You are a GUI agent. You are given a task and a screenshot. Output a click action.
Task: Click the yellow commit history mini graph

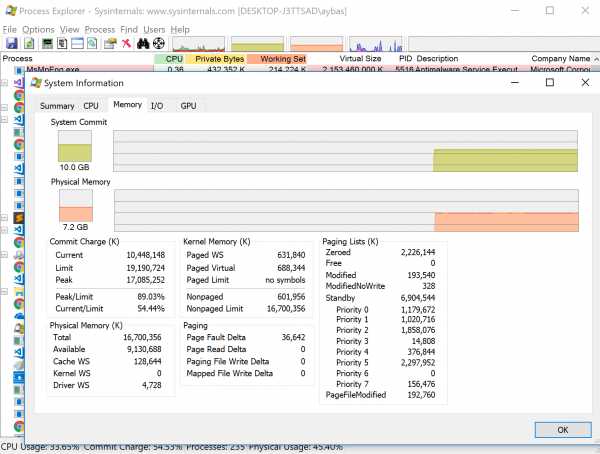[257, 44]
